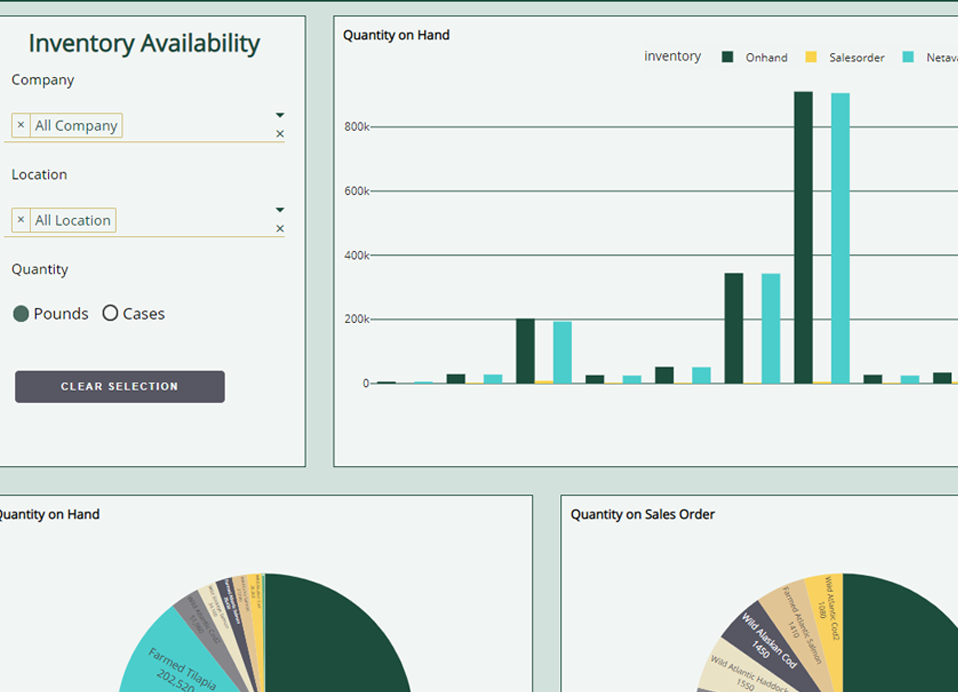Click the Location field label
Viewport: 958px width, 692px height.
click(39, 175)
